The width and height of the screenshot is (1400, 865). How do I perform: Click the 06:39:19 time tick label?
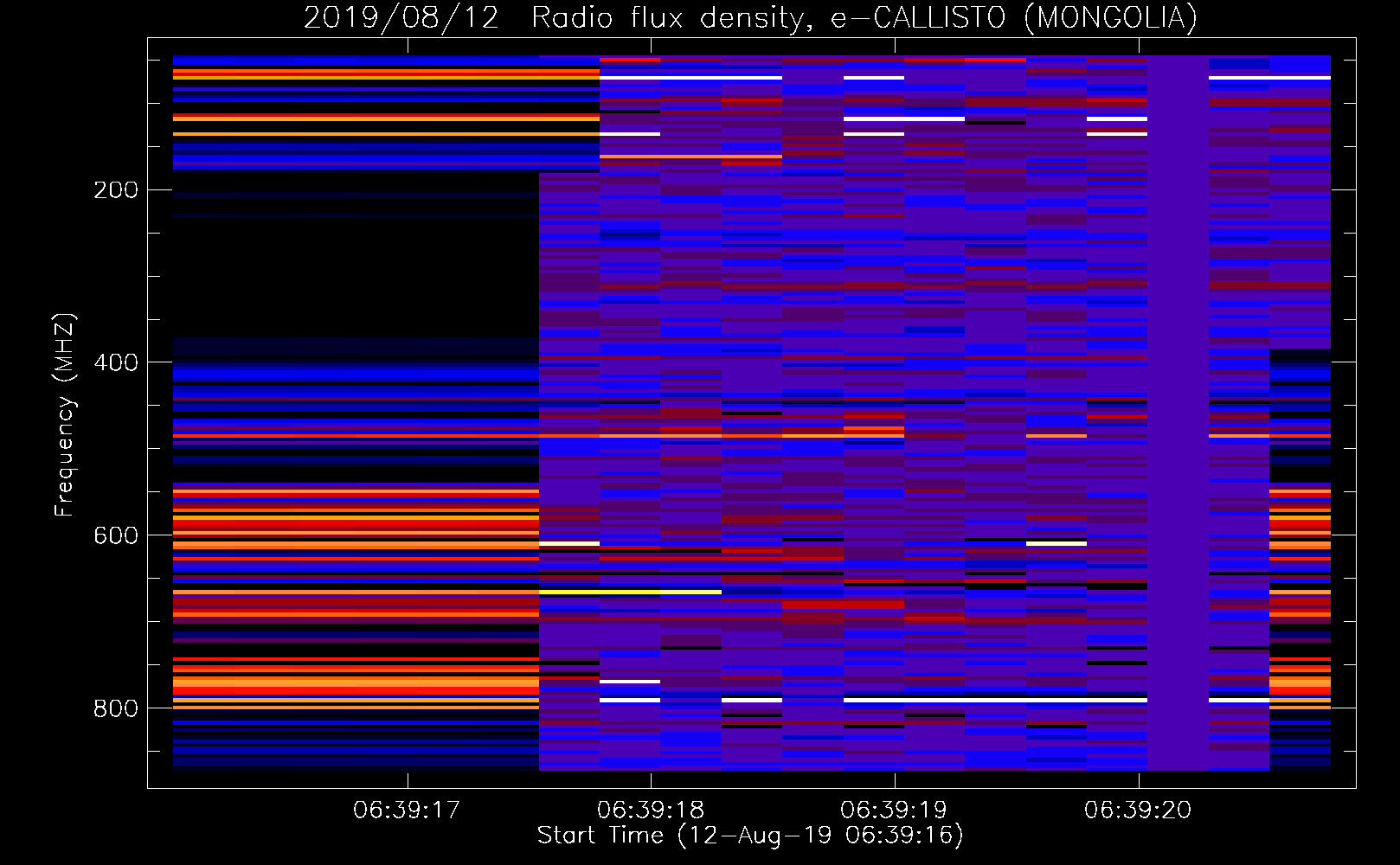pyautogui.click(x=894, y=811)
